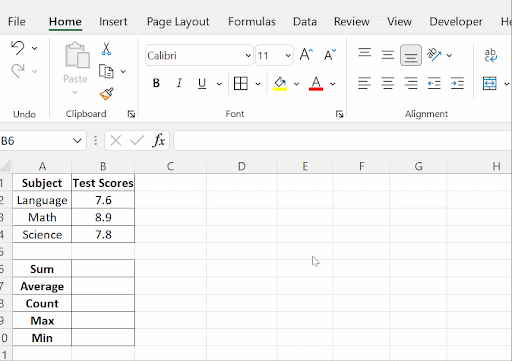Toggle Italic formatting
This screenshot has height=361, width=512.
point(179,83)
